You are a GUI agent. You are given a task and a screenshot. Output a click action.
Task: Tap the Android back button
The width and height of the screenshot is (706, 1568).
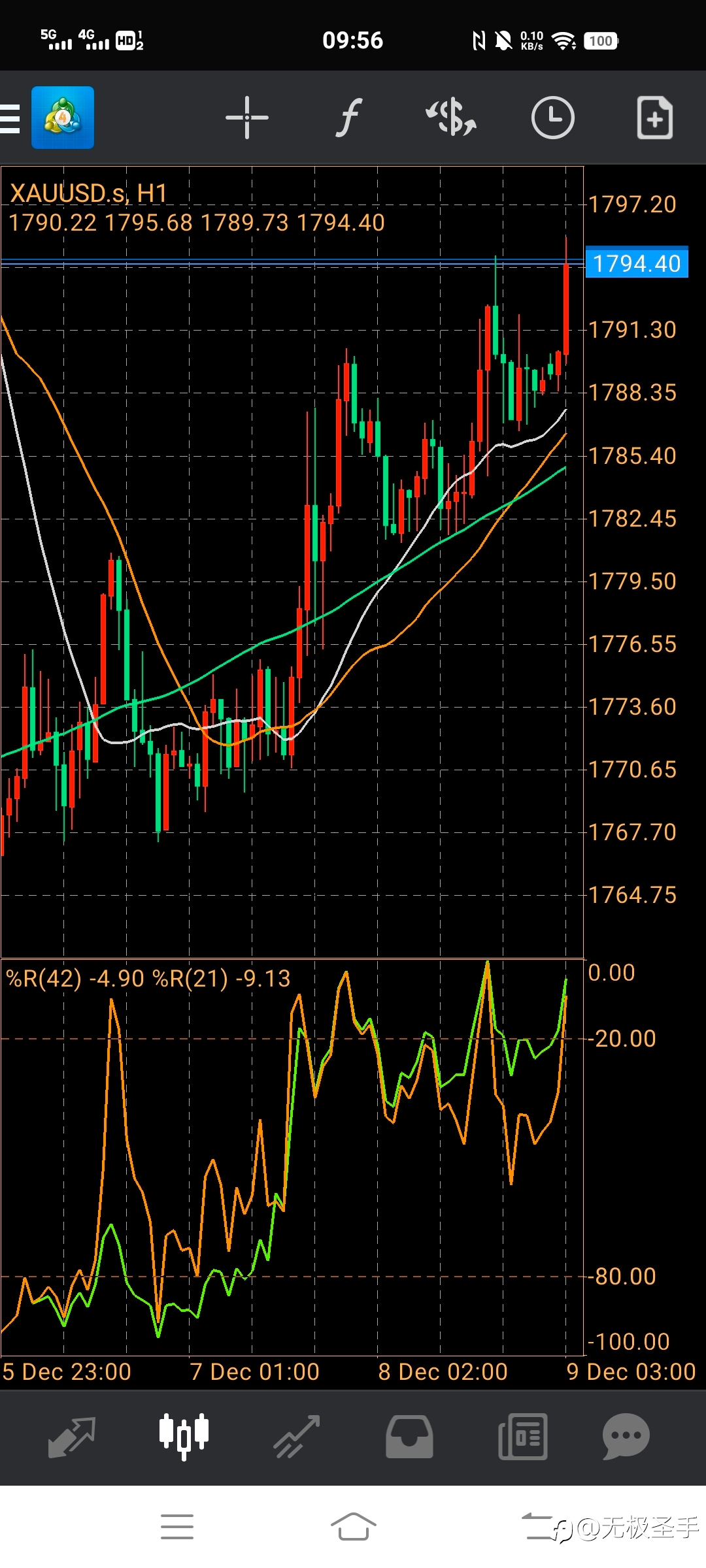pyautogui.click(x=537, y=1527)
